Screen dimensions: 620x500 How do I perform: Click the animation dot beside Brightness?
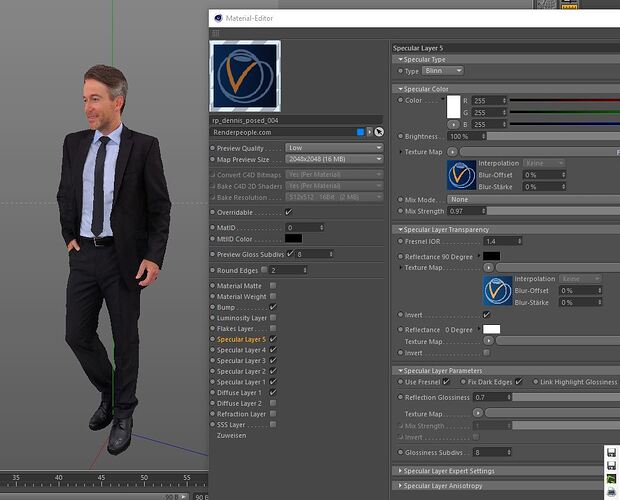400,136
